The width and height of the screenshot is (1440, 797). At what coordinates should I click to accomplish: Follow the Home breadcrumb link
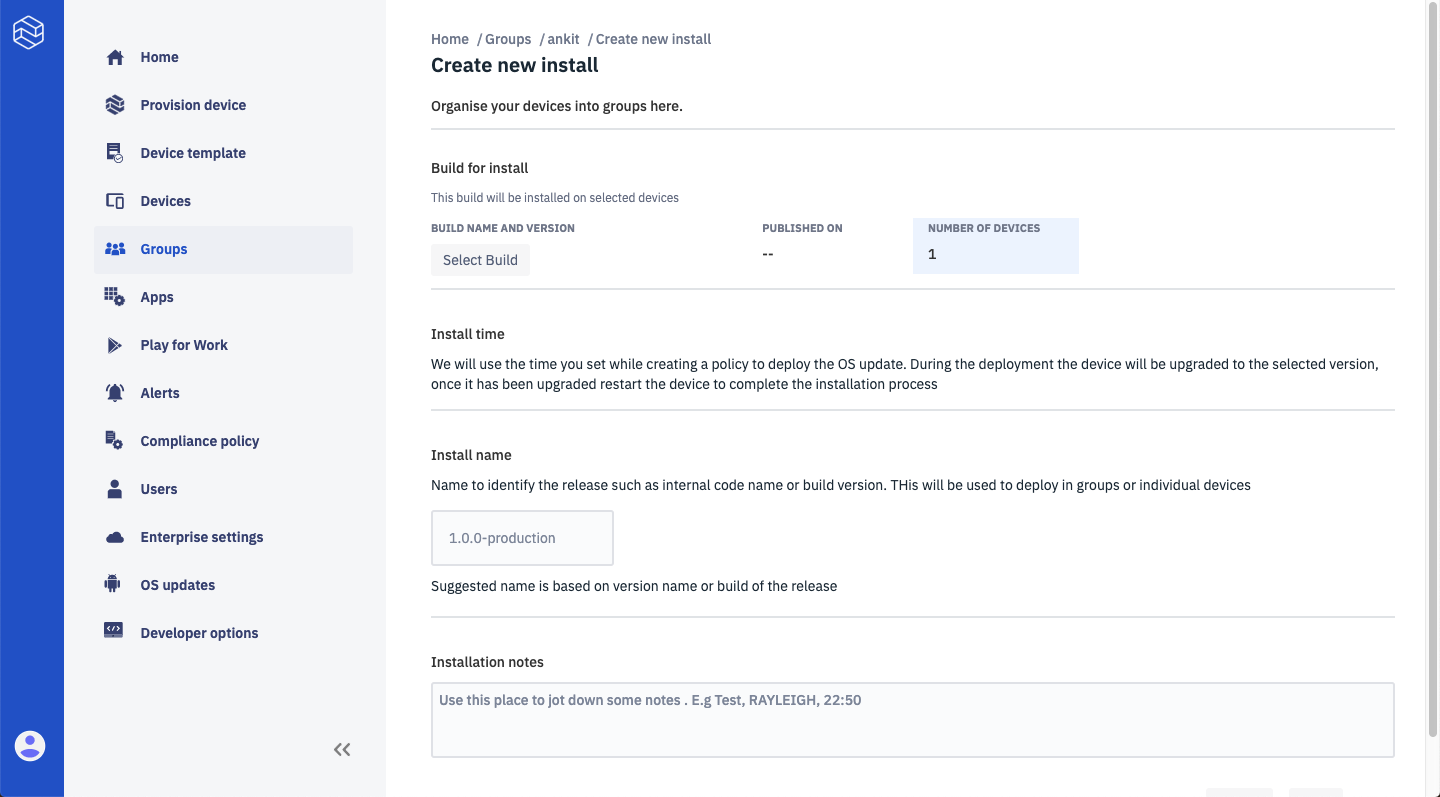[x=450, y=39]
